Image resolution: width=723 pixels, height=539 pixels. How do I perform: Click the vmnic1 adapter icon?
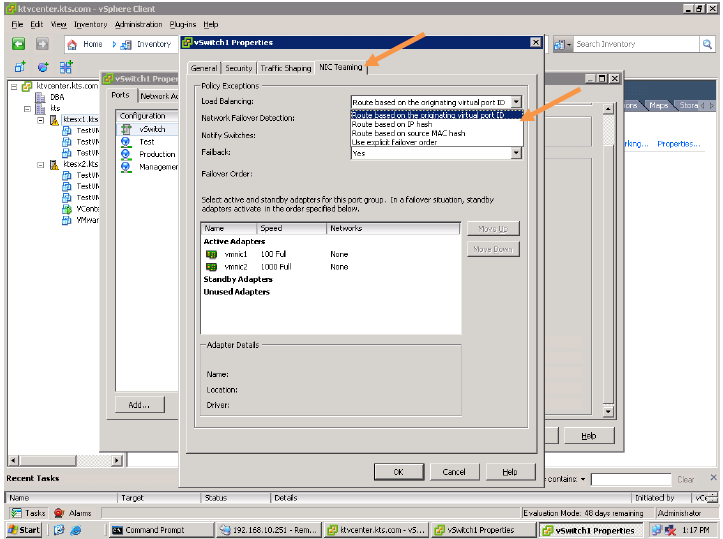coord(211,255)
